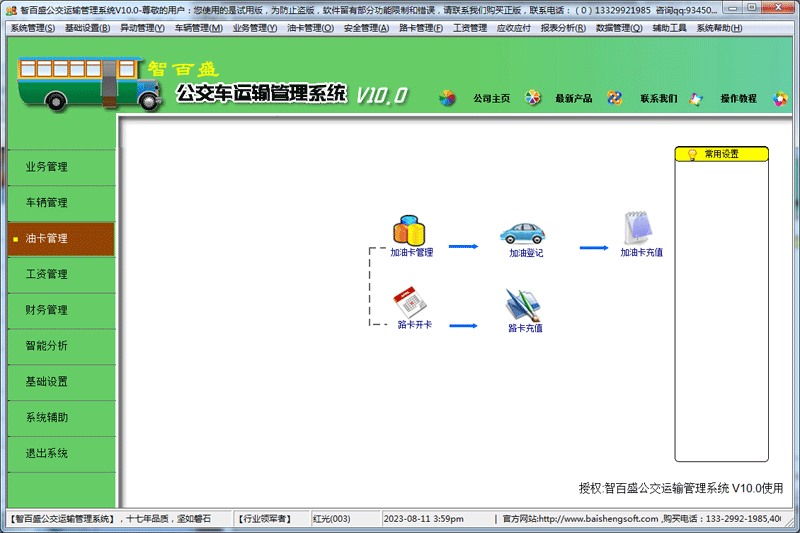Click the 常用设置 yellow panel header

pos(721,154)
